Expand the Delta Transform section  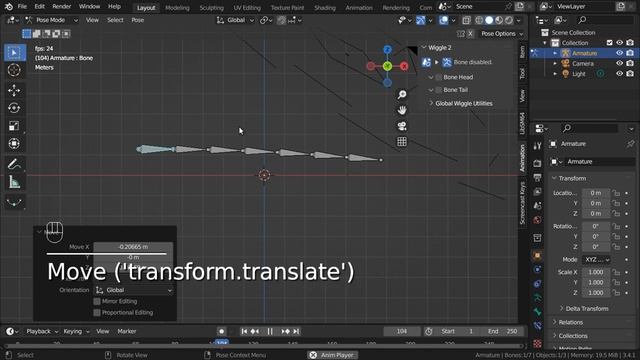tap(587, 309)
